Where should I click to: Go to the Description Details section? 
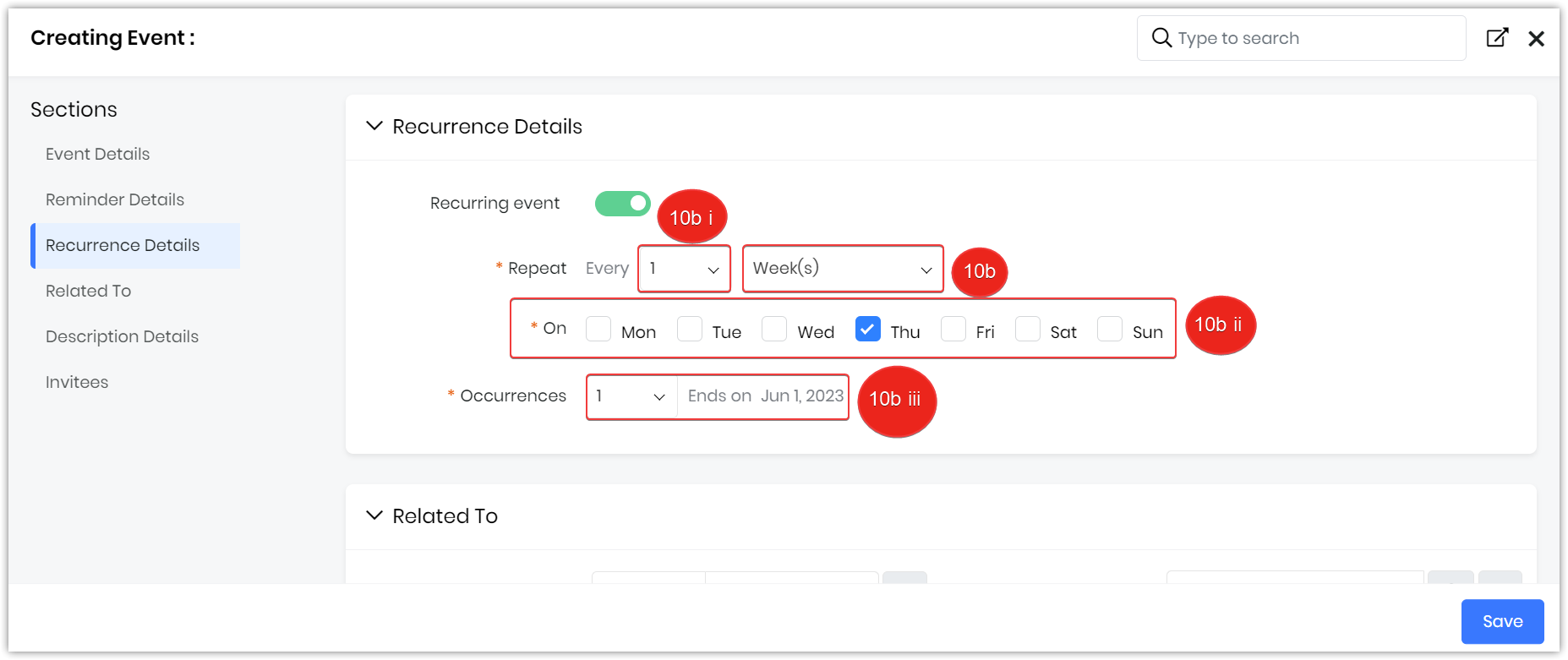123,336
